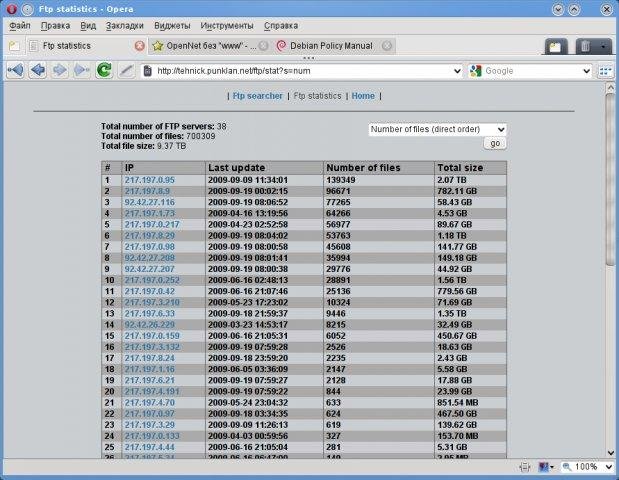The image size is (619, 480).
Task: Click the Ftp statistics page text
Action: [317, 96]
